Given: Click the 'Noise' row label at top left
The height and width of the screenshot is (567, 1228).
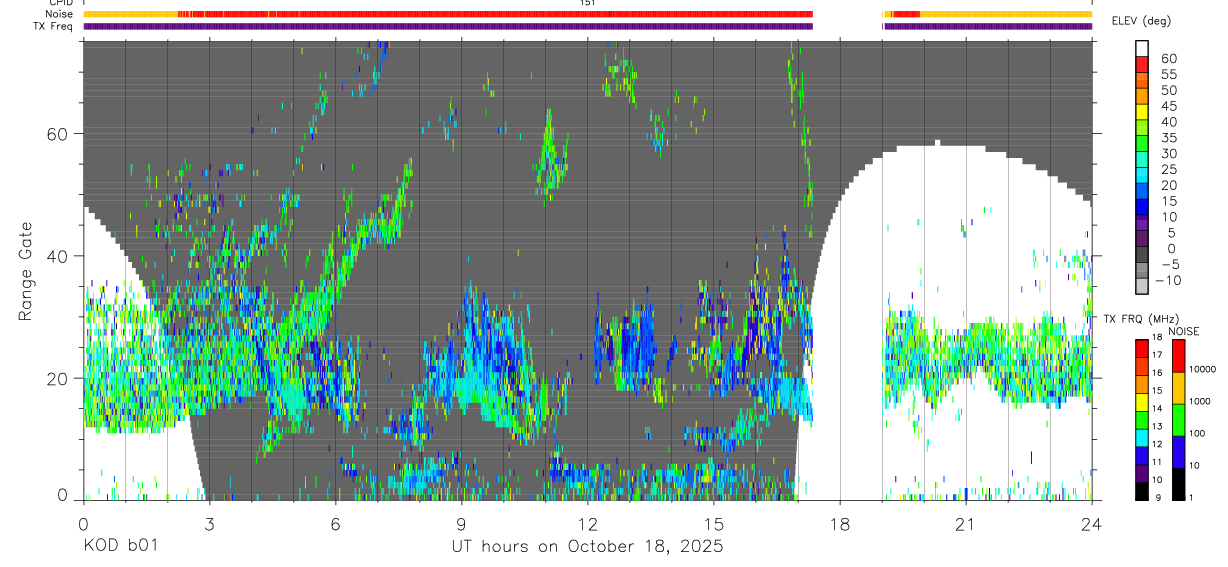Looking at the screenshot, I should coord(60,14).
